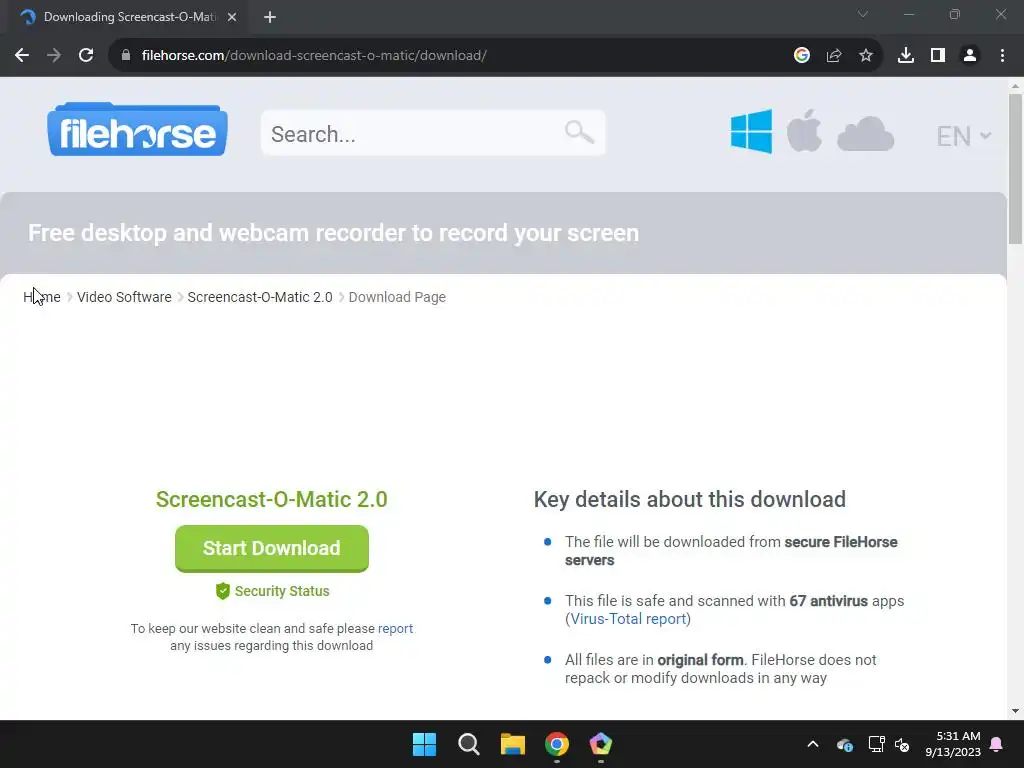Select the Apple Mac platform icon

pos(804,131)
